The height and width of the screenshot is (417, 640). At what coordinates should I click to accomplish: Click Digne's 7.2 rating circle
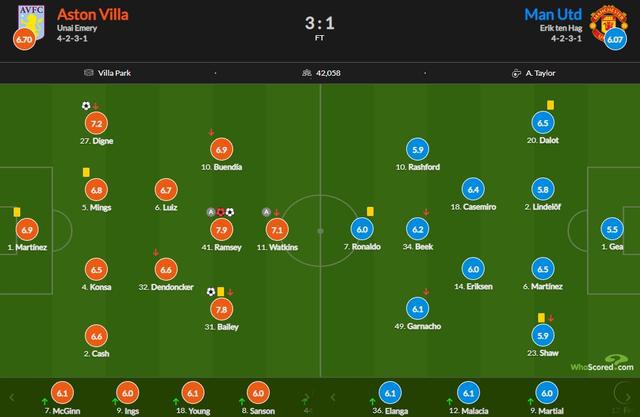[x=97, y=125]
